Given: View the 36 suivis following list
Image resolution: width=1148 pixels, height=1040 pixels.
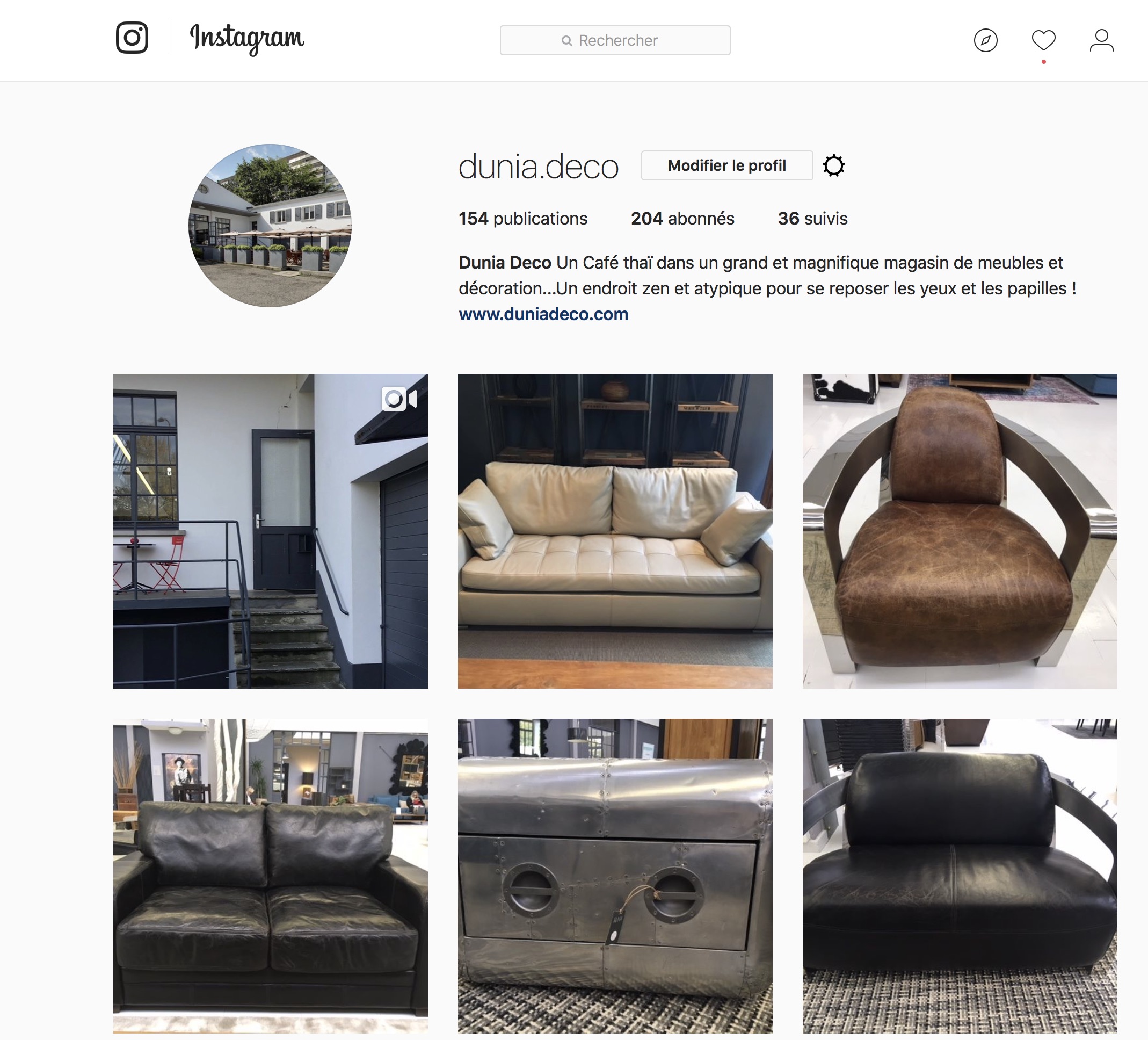Looking at the screenshot, I should [812, 219].
